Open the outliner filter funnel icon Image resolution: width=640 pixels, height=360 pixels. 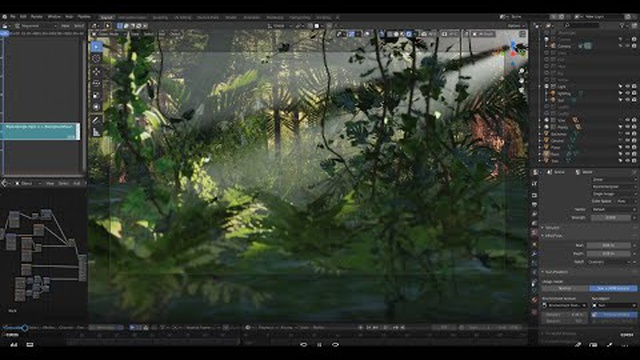(622, 25)
